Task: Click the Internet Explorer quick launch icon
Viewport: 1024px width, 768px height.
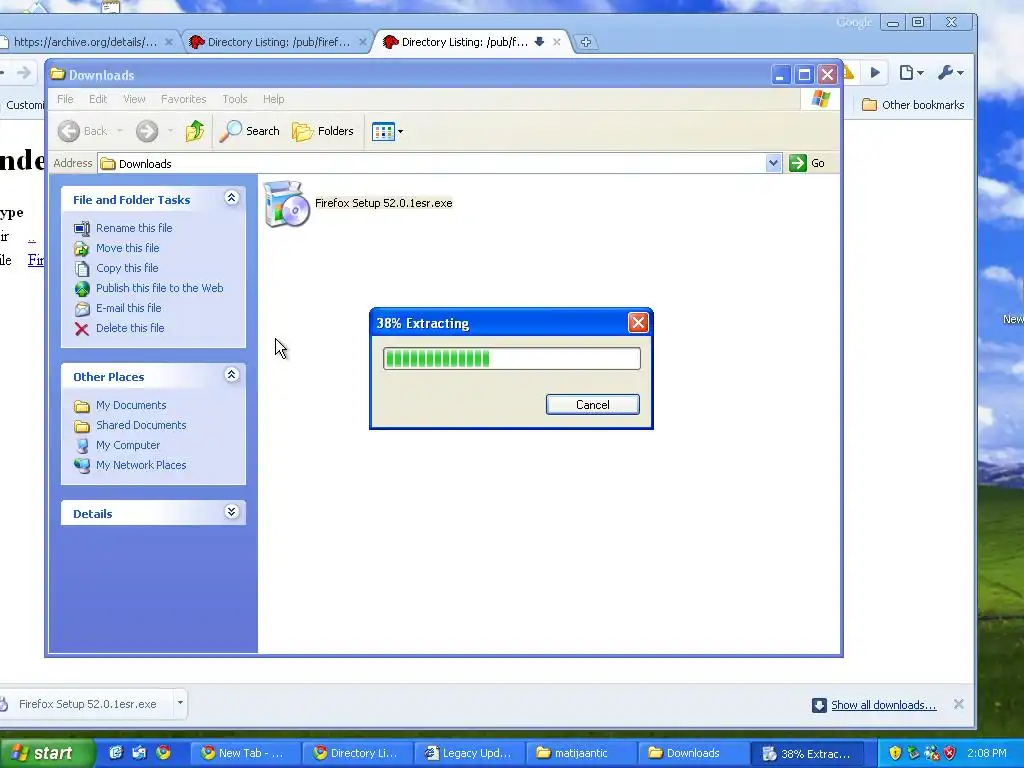Action: 116,753
